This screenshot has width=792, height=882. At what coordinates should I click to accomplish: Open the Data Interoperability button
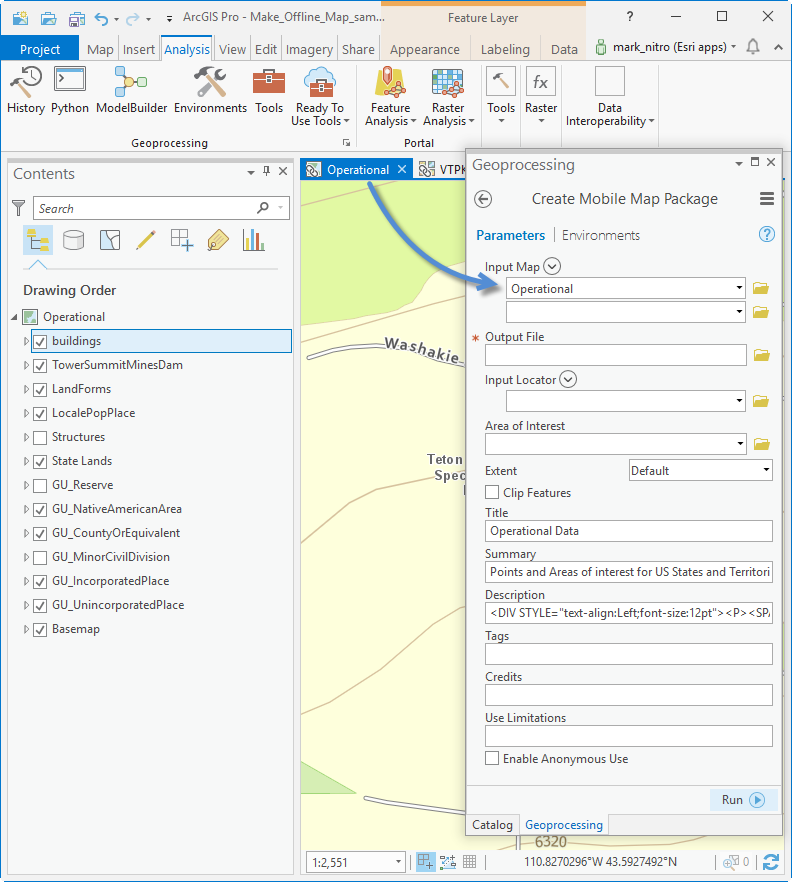(610, 96)
